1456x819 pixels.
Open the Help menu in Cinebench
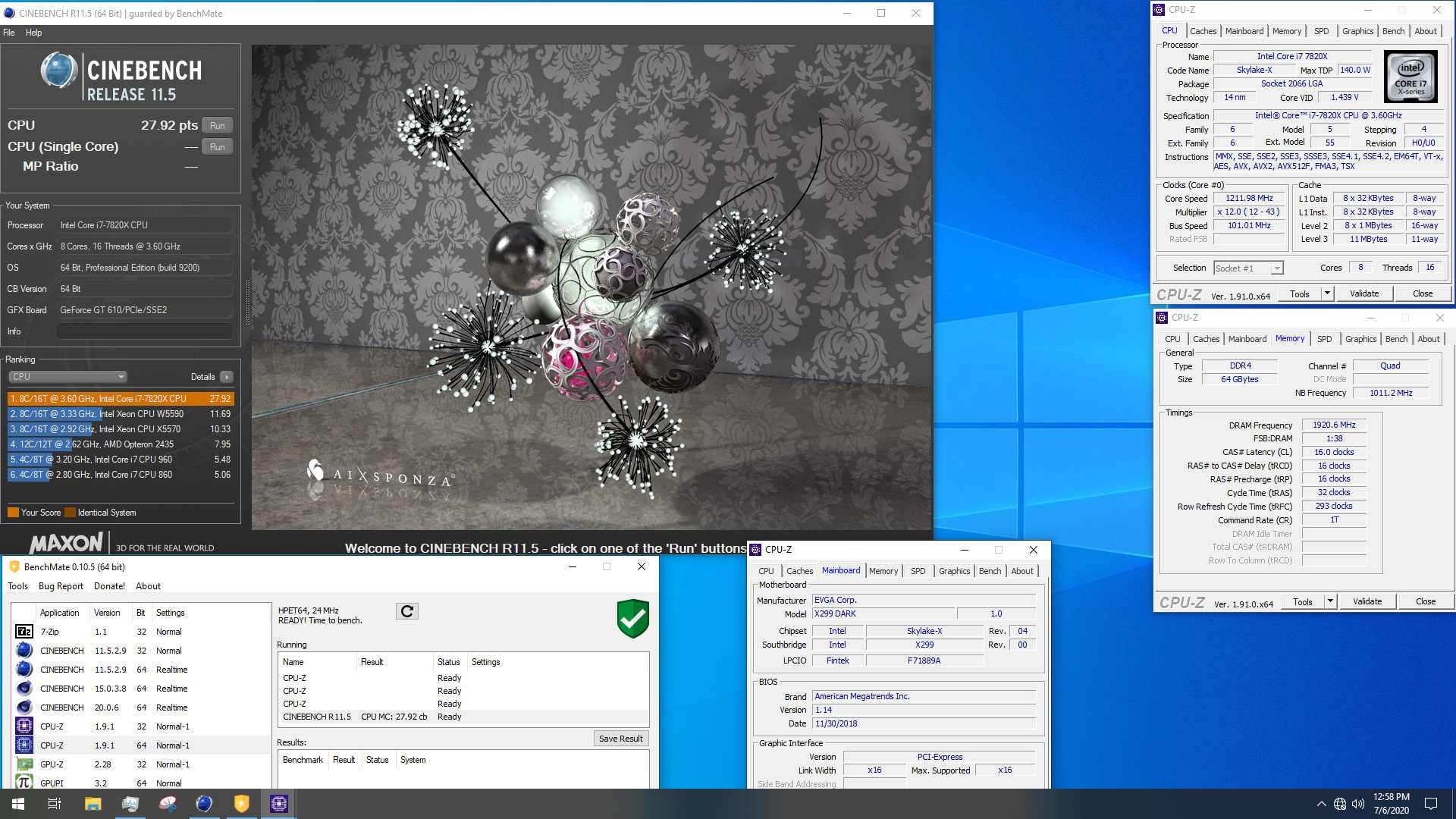33,33
